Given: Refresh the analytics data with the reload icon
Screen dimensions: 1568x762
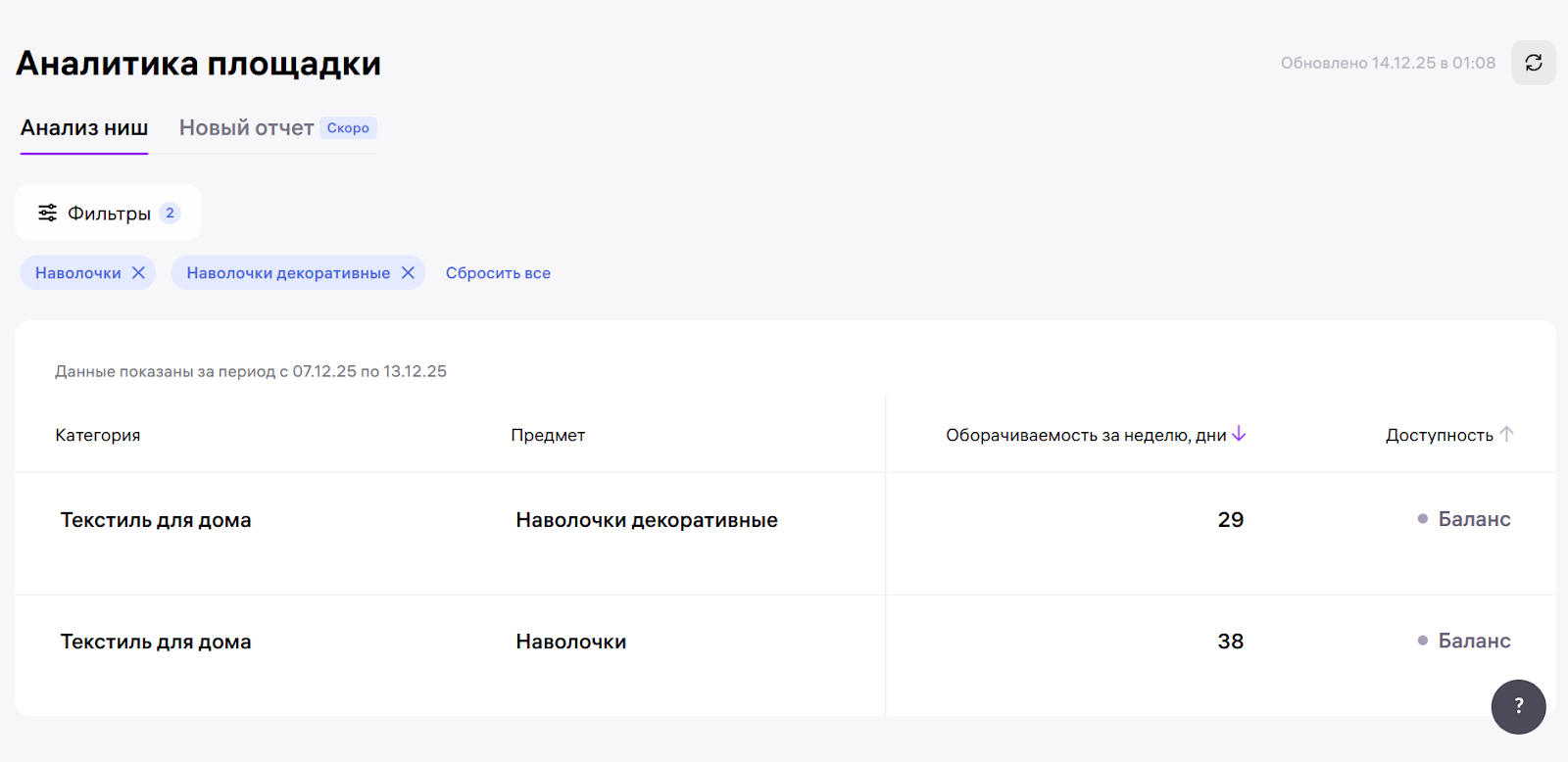Looking at the screenshot, I should (1533, 63).
